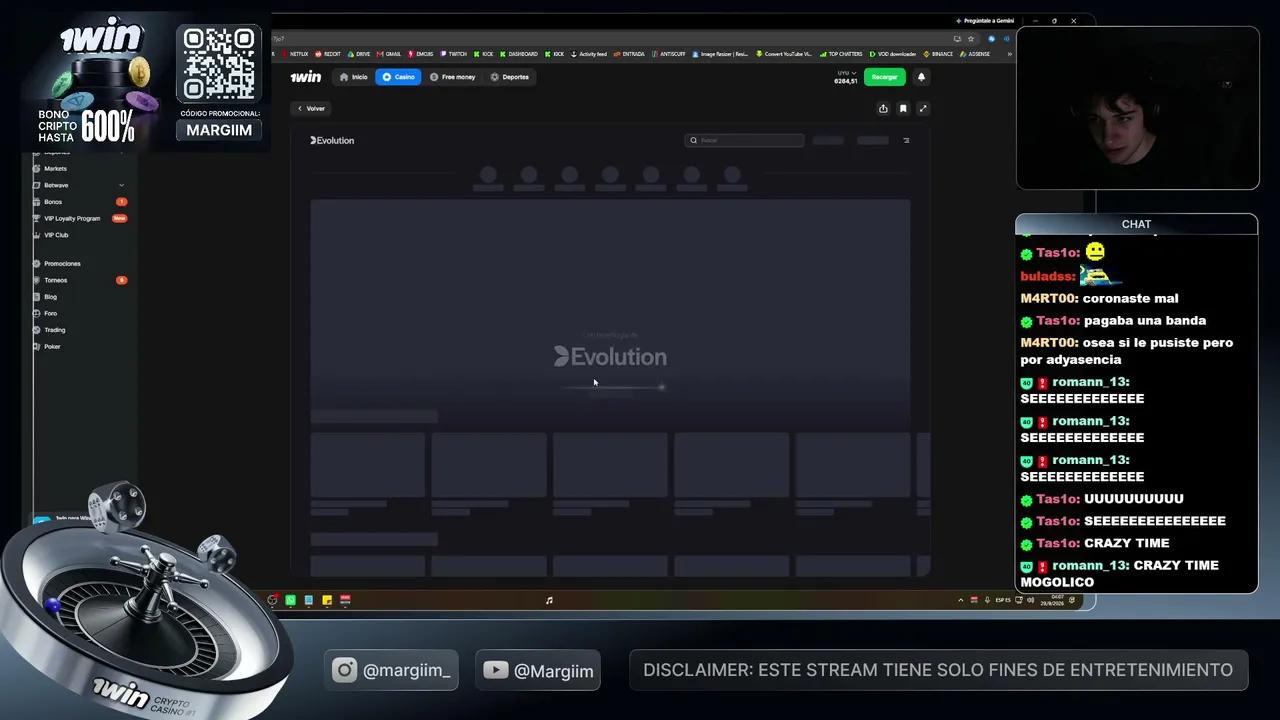Viewport: 1280px width, 720px height.
Task: Click the 1win logo in site header
Action: pyautogui.click(x=305, y=77)
